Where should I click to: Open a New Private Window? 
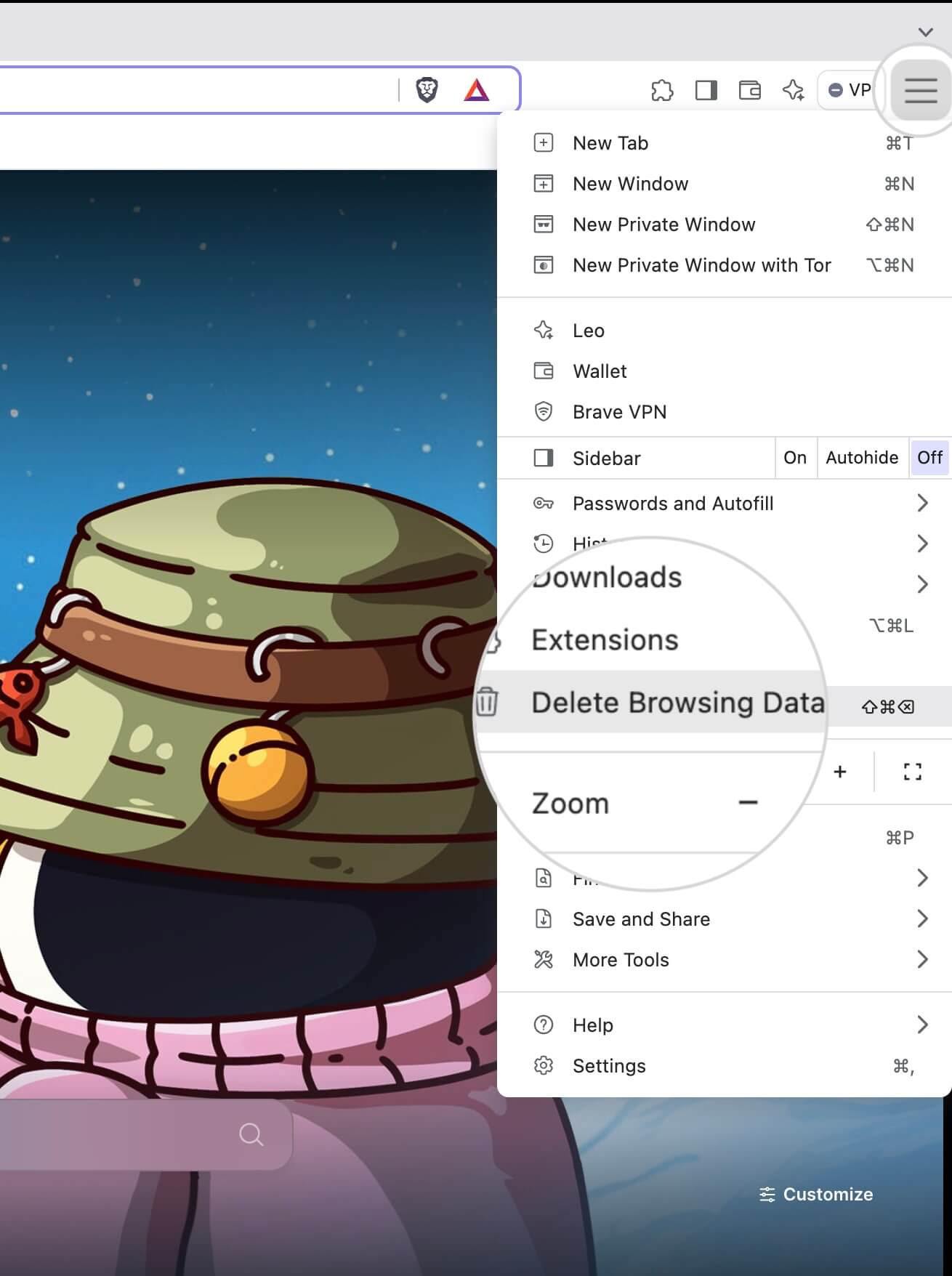(x=725, y=225)
